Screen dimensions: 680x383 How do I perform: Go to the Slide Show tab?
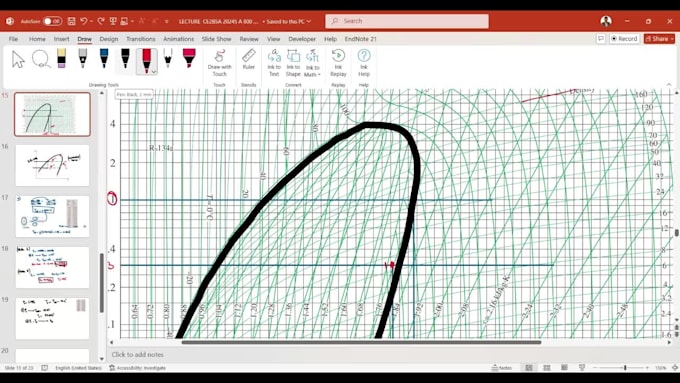tap(216, 39)
